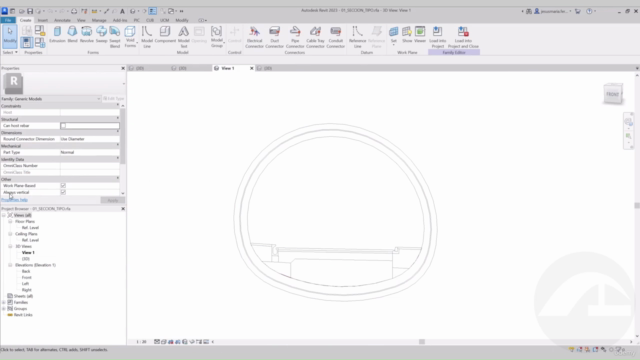
Task: Collapse the Ceiling Plans node
Action: 10,234
